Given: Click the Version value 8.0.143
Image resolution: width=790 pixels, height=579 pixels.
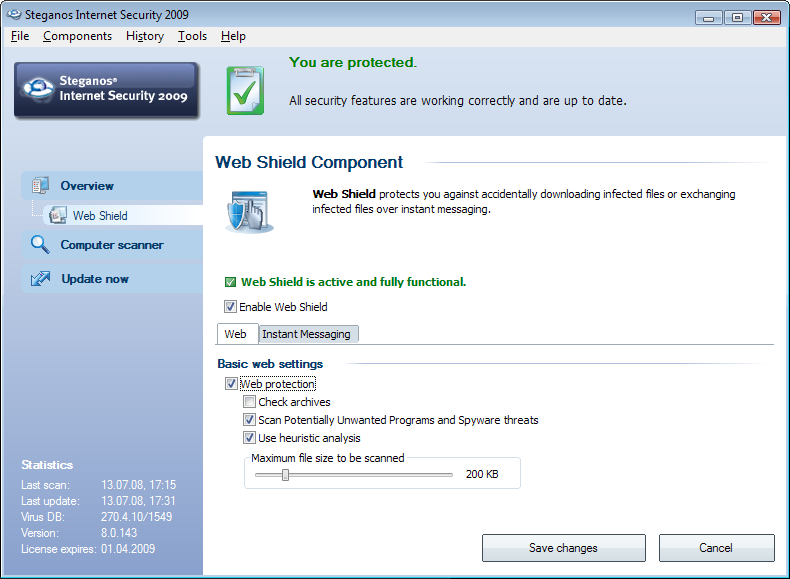Looking at the screenshot, I should [119, 533].
